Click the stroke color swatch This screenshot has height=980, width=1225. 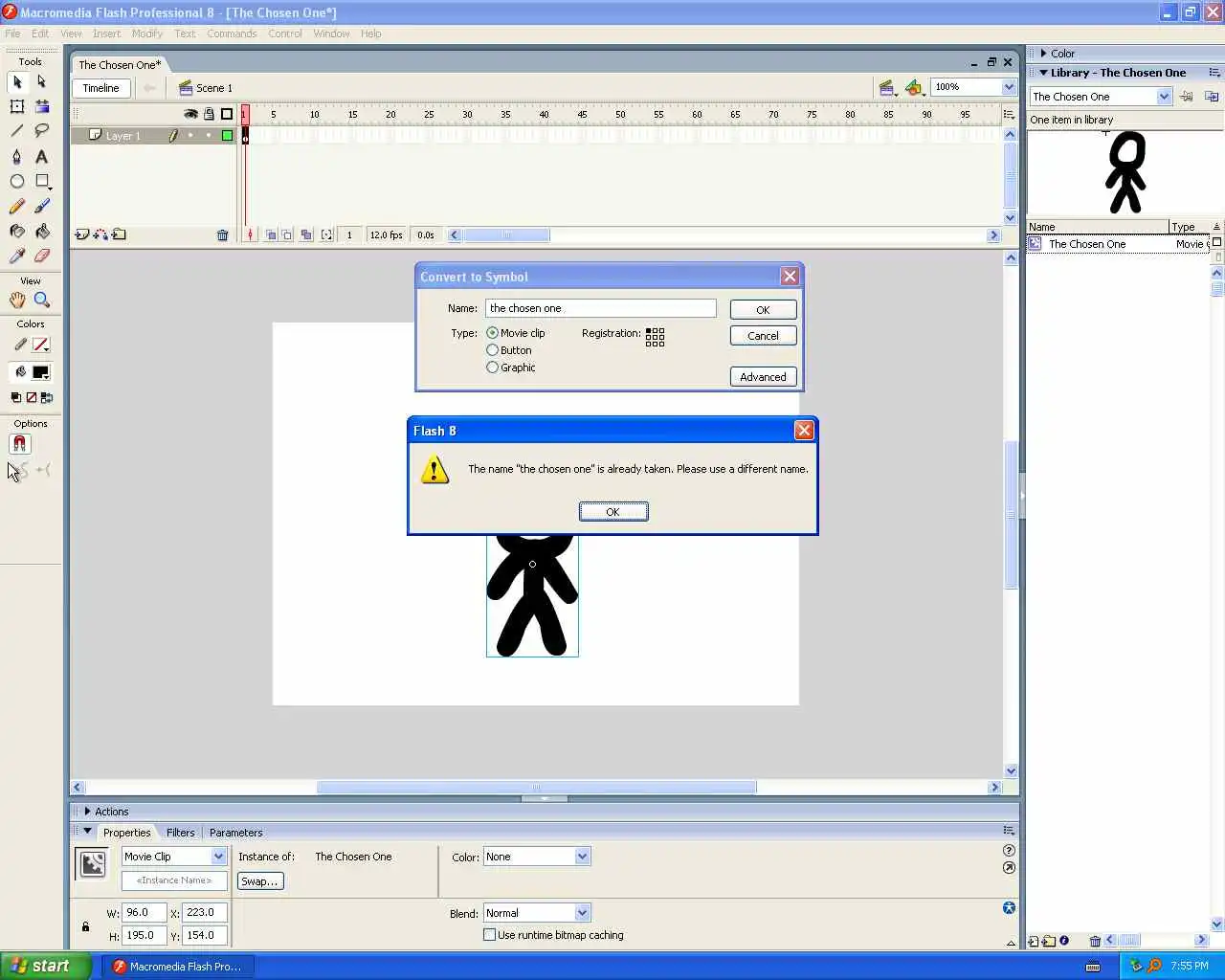(41, 345)
